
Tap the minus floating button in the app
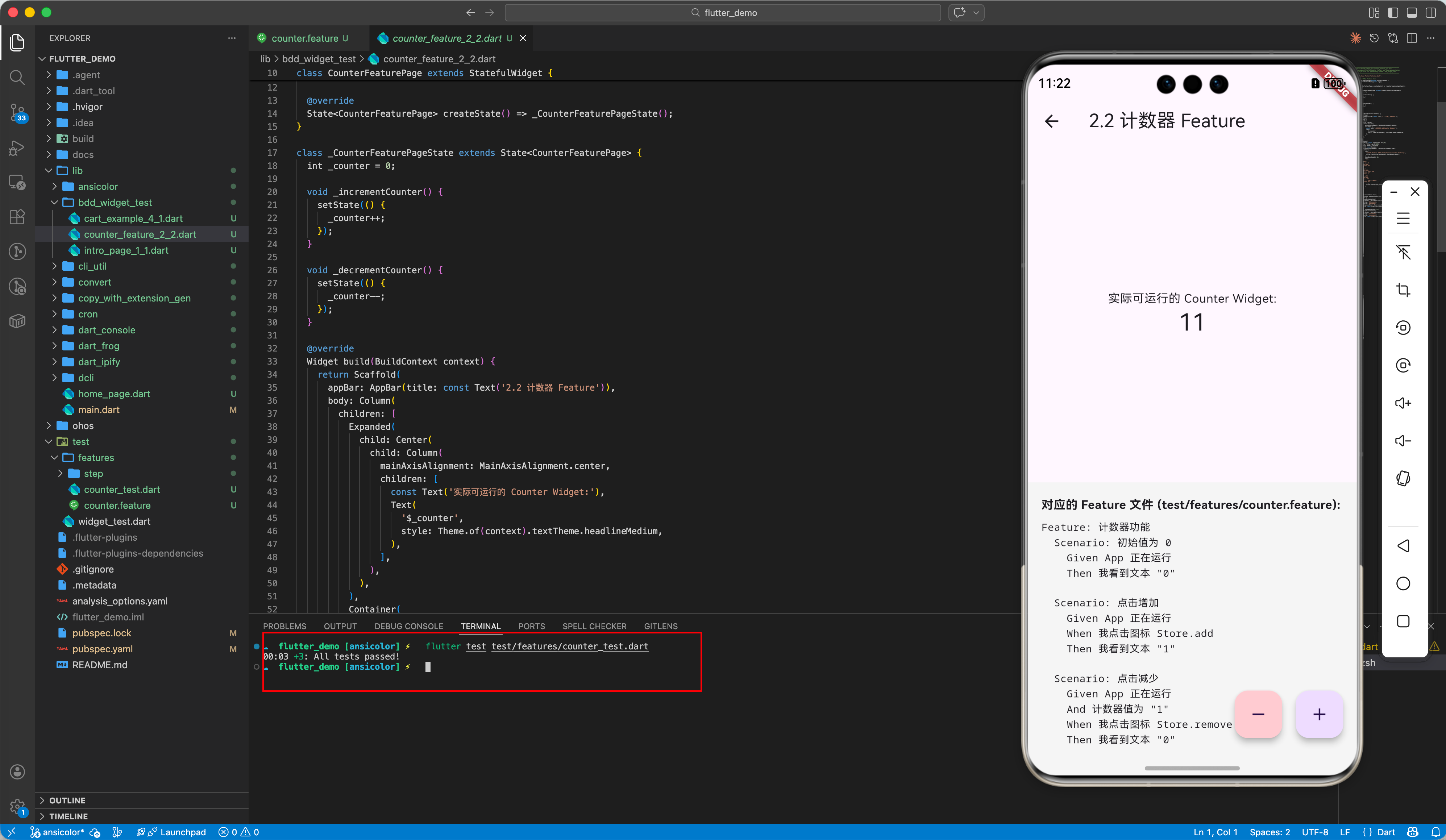click(1258, 714)
